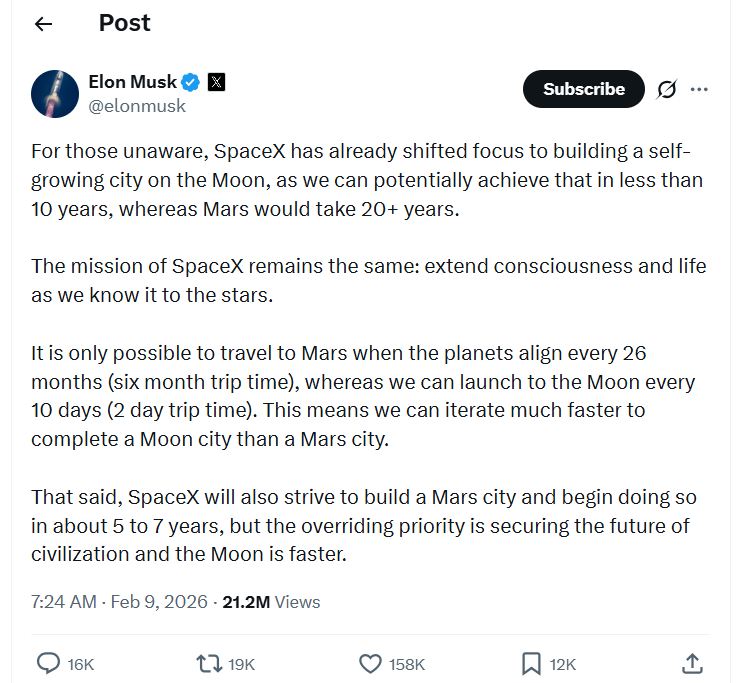Screen dimensions: 736x683
Task: Open share options via share icon
Action: (x=691, y=663)
